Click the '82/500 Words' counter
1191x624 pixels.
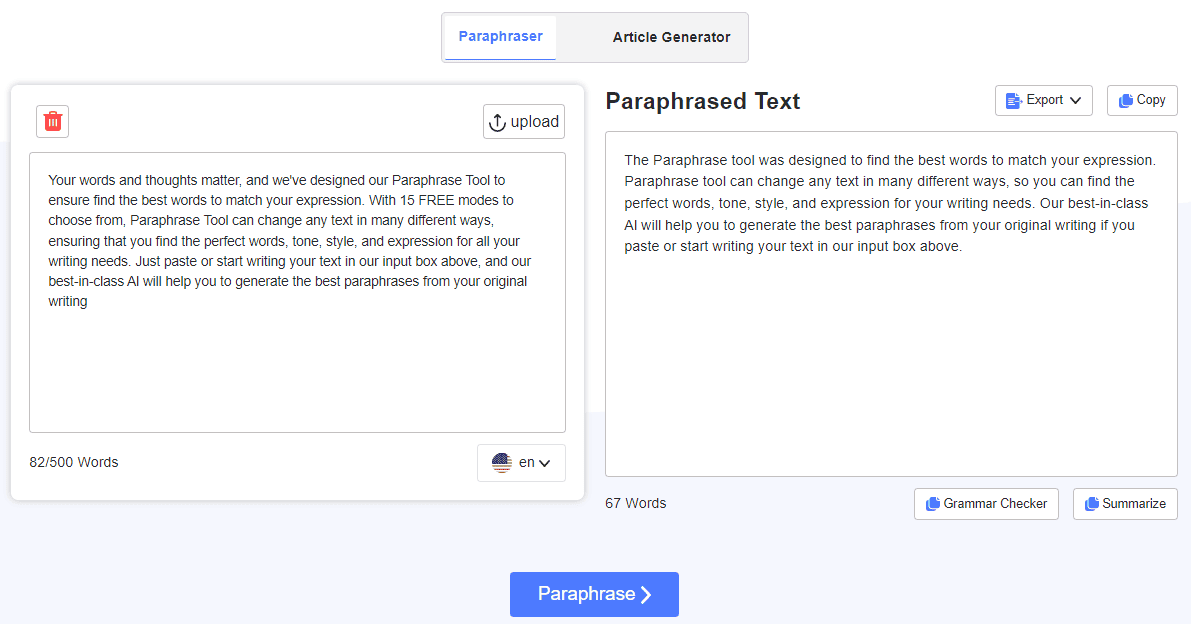pos(74,462)
